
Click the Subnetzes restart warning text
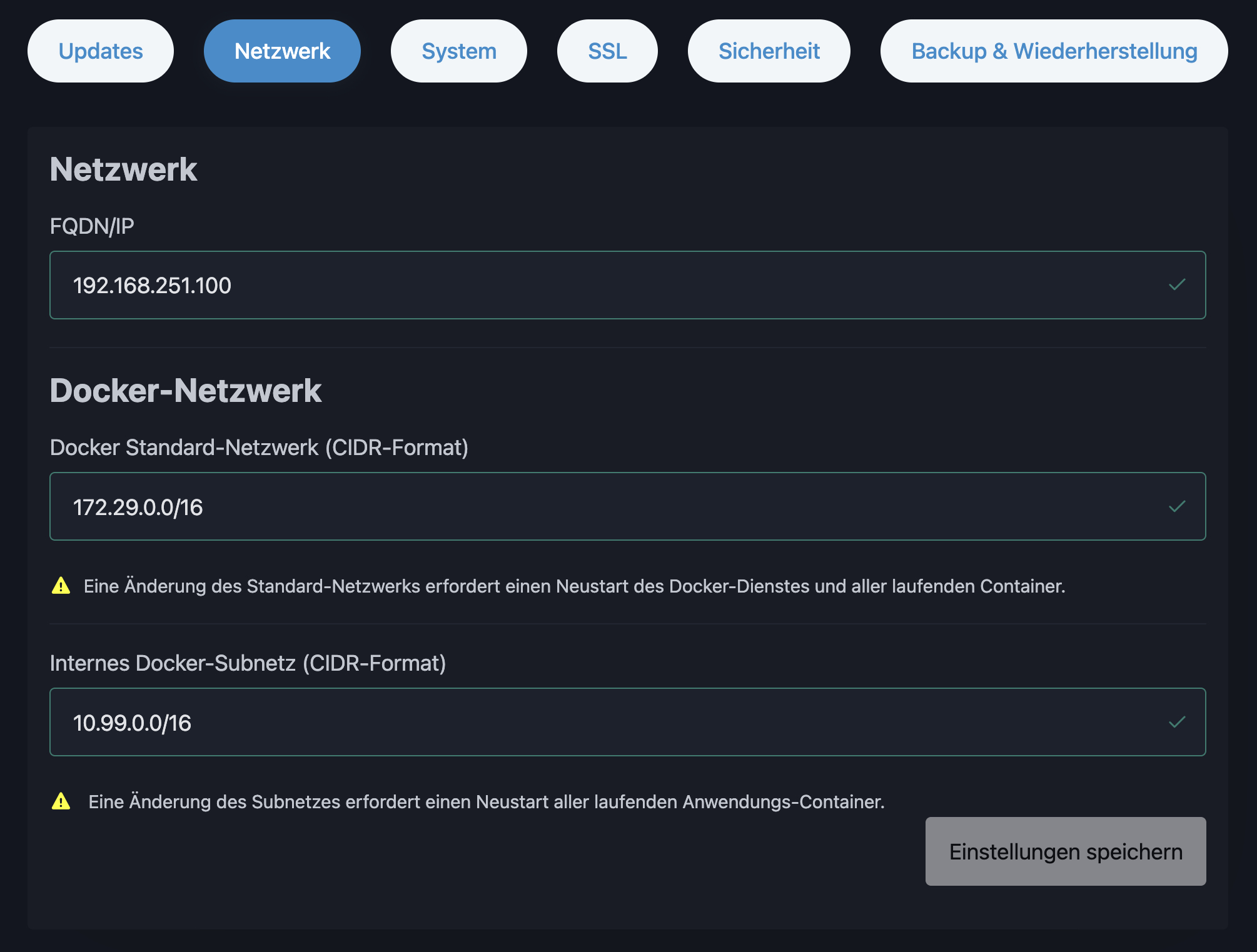pyautogui.click(x=487, y=802)
